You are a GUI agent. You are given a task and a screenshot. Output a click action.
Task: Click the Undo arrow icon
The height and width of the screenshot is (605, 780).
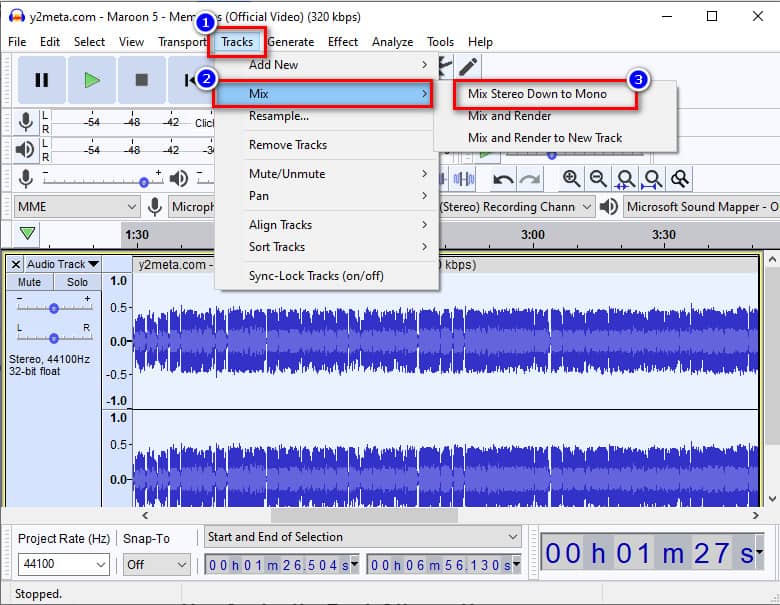click(503, 179)
